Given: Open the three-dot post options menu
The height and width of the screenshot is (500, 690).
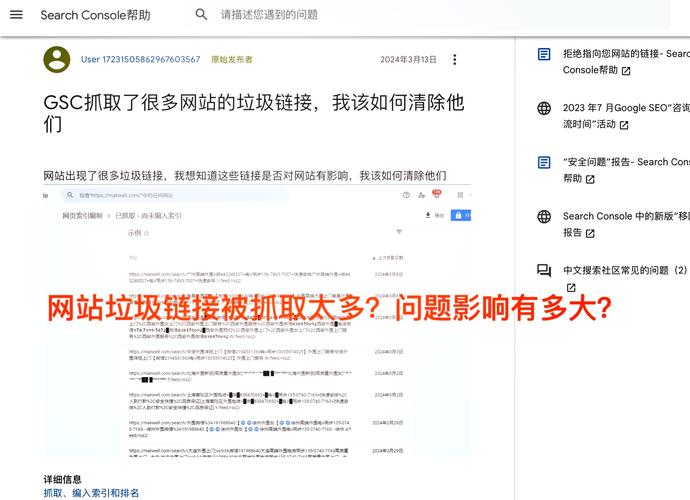Looking at the screenshot, I should [x=455, y=59].
